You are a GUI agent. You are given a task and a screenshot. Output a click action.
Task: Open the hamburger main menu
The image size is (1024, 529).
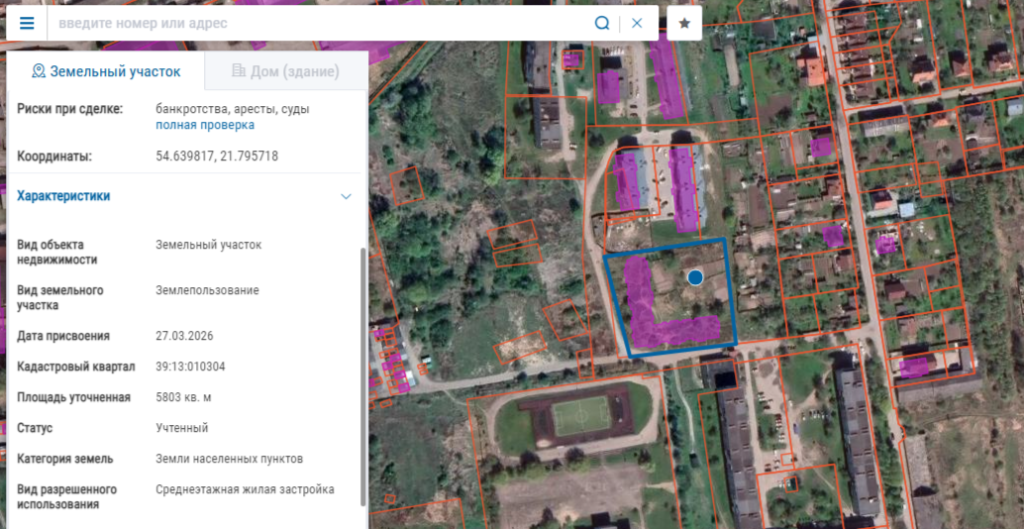[27, 24]
